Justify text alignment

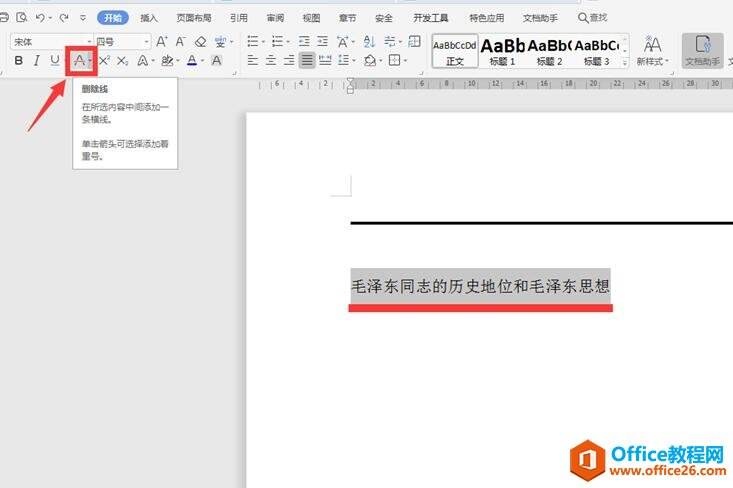point(307,60)
